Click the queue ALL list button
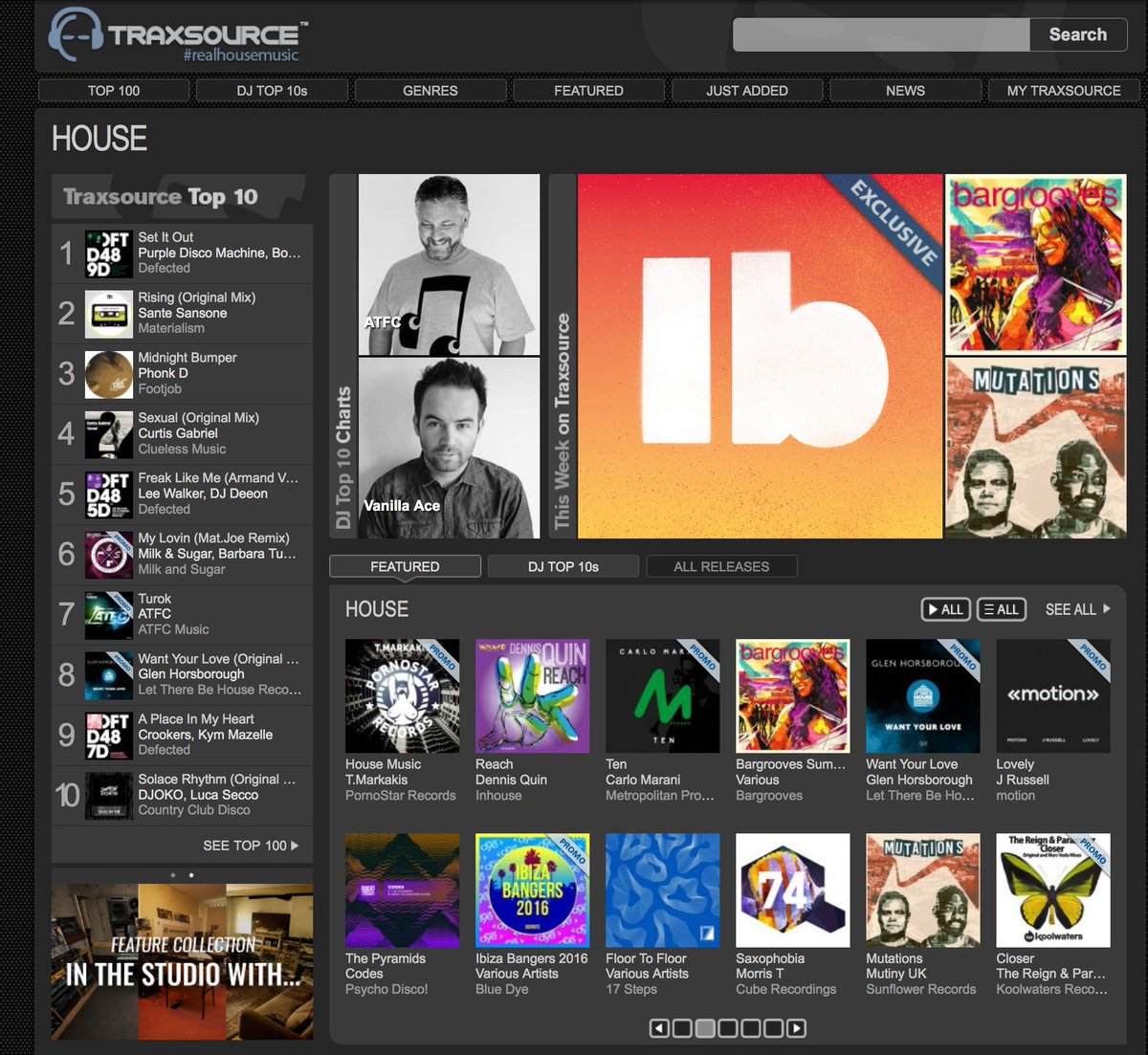Viewport: 1148px width, 1055px height. click(1002, 609)
